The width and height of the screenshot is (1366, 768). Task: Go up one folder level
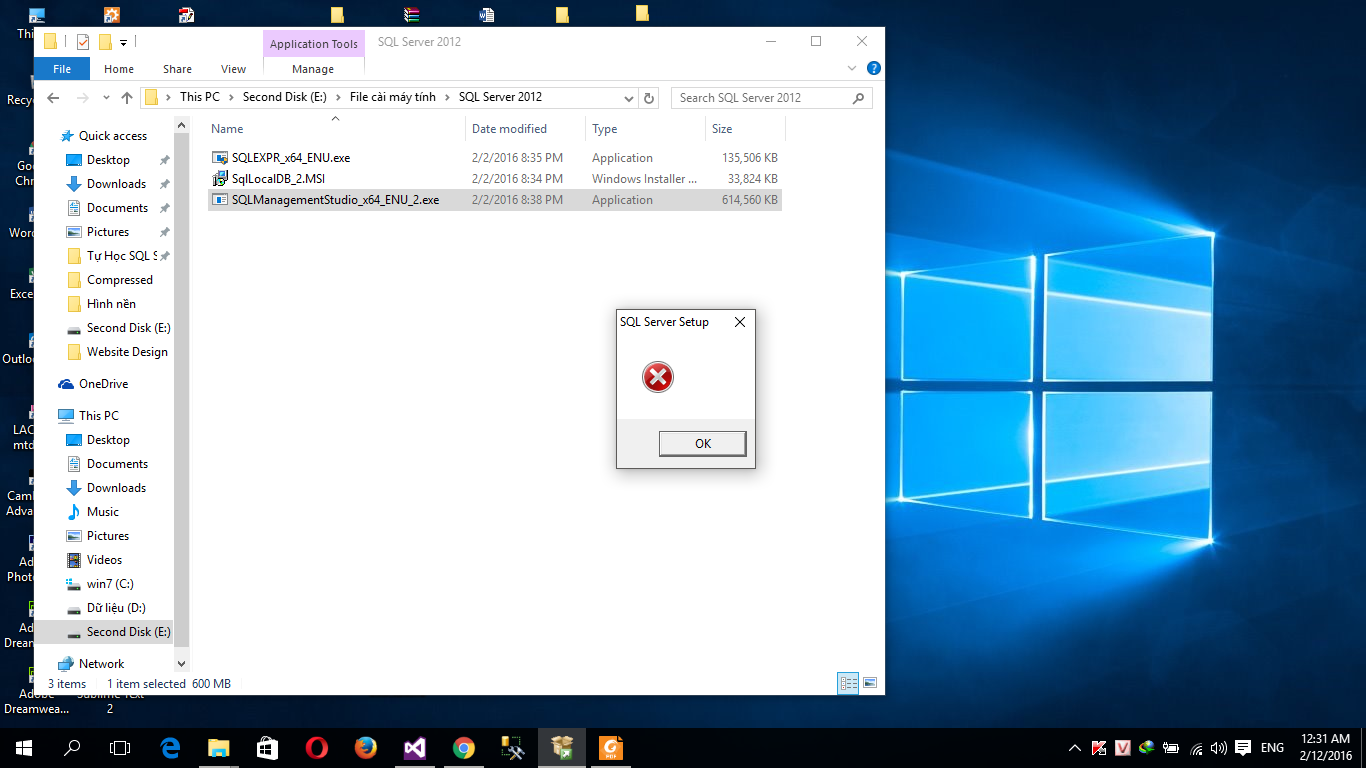126,98
